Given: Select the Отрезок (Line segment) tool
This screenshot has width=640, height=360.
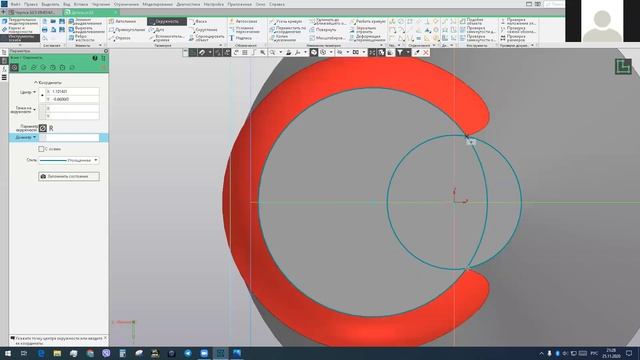Looking at the screenshot, I should click(x=120, y=38).
